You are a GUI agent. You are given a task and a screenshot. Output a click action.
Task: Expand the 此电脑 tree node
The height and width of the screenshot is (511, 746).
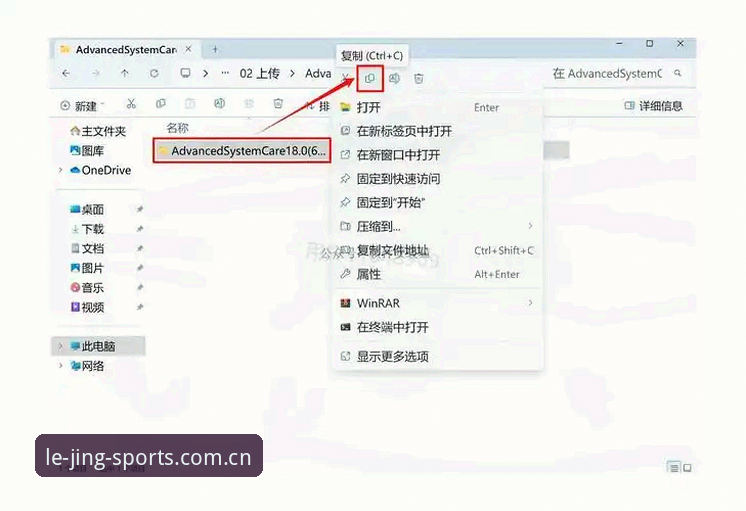coord(60,346)
